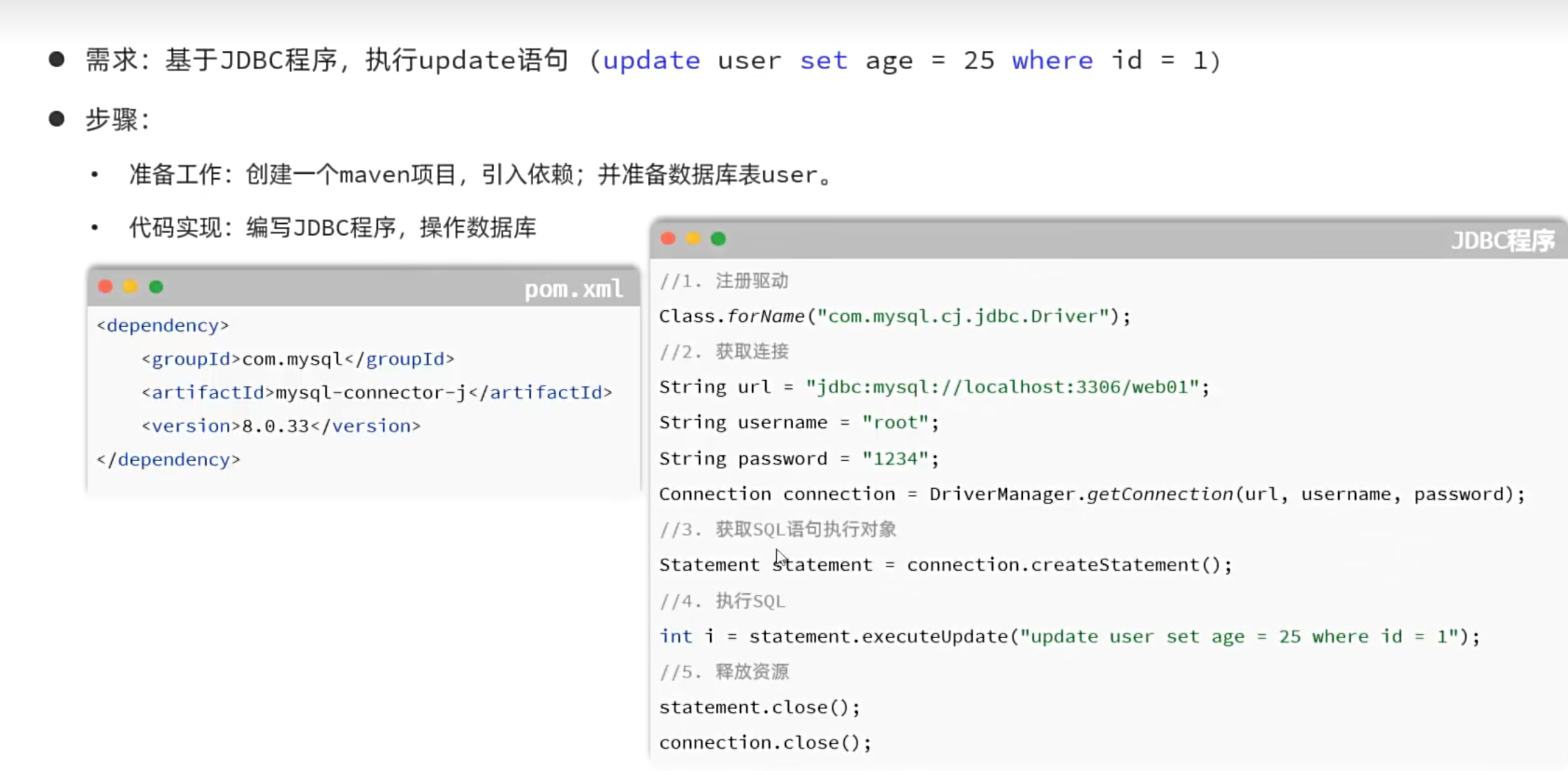This screenshot has height=771, width=1568.
Task: Click statement.close() line
Action: [x=759, y=707]
